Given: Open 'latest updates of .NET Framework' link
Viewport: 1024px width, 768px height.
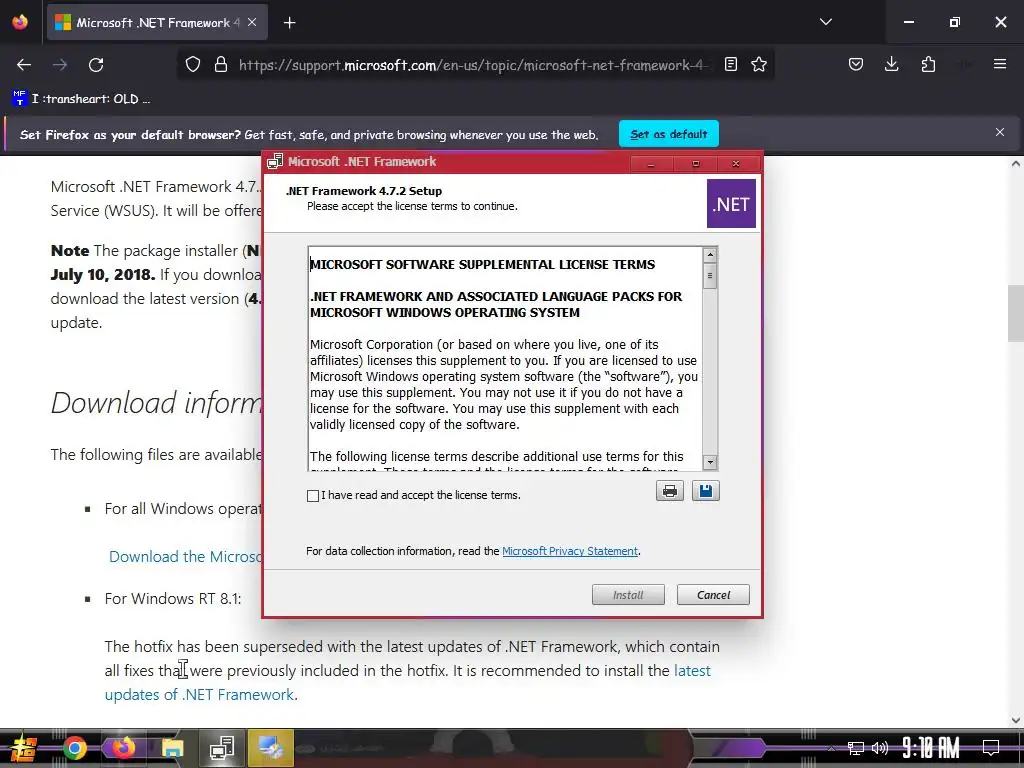Looking at the screenshot, I should [408, 682].
